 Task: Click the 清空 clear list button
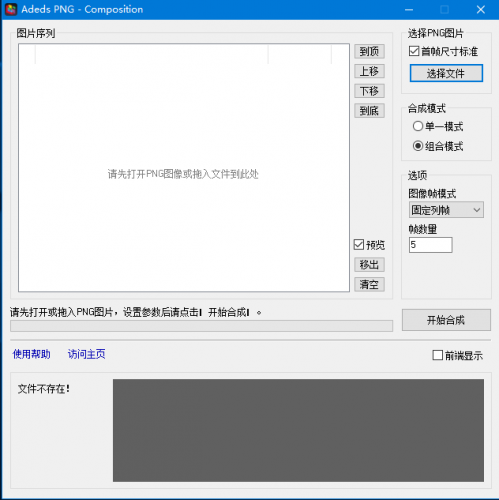click(x=369, y=284)
